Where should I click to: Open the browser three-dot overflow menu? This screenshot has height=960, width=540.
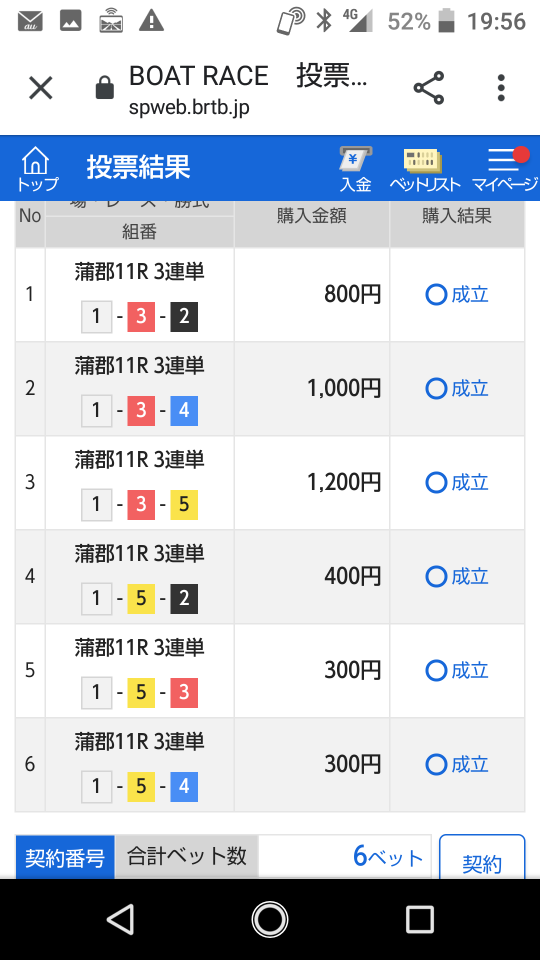[501, 88]
